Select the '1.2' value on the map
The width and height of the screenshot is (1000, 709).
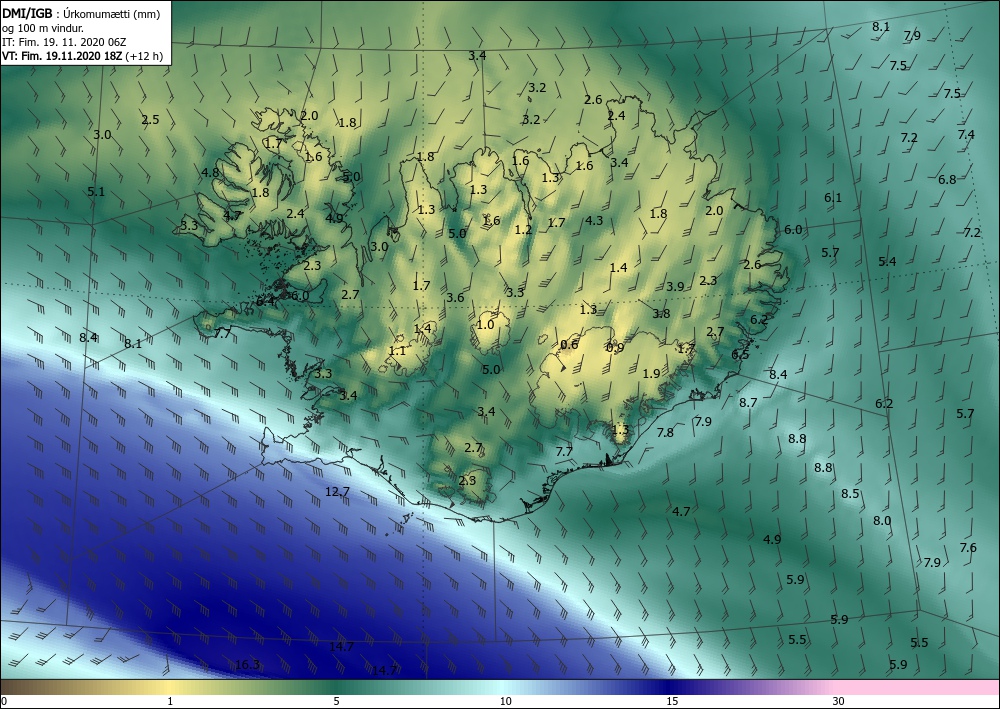pyautogui.click(x=524, y=229)
